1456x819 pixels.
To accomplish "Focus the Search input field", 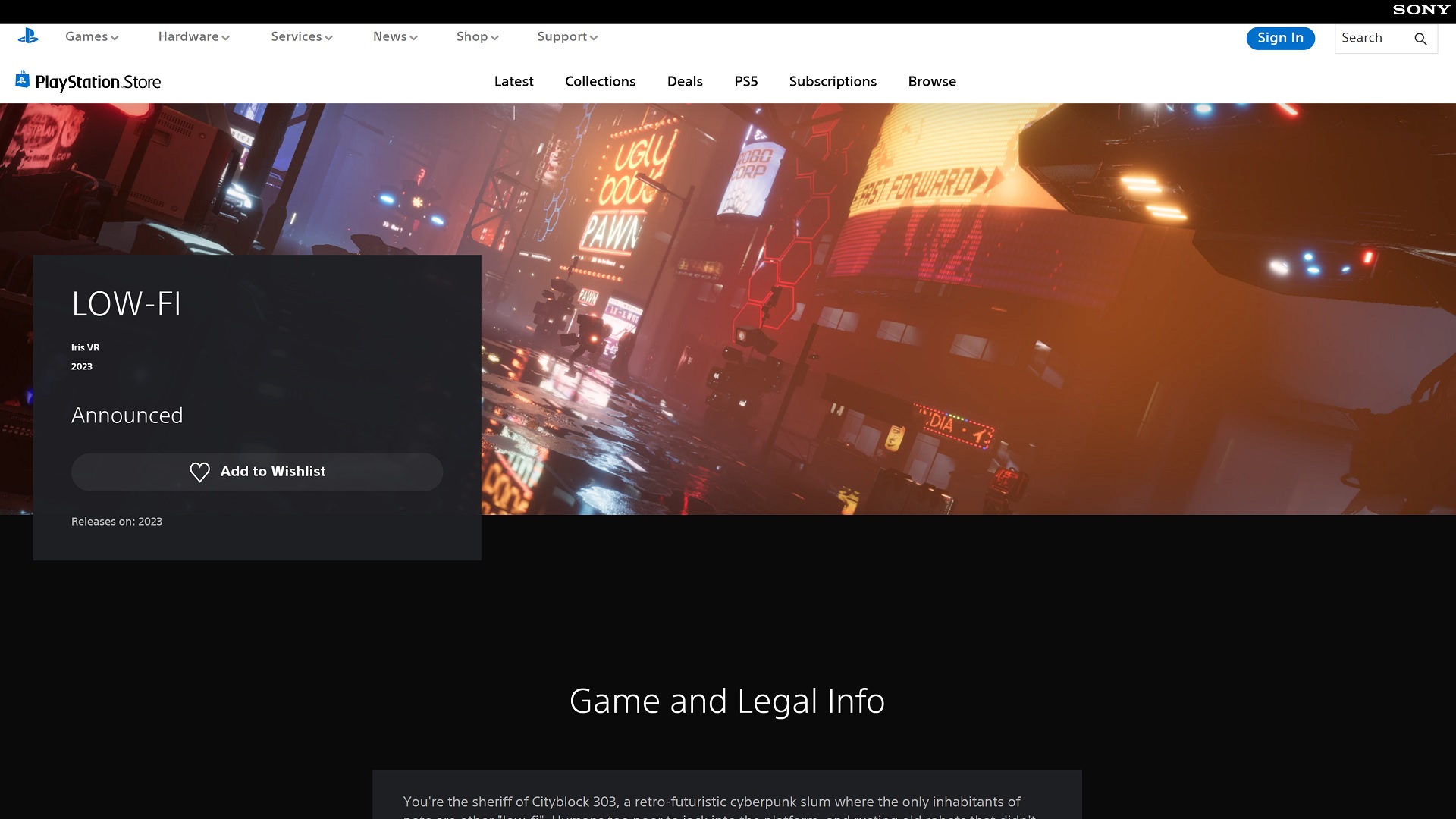I will (x=1373, y=38).
